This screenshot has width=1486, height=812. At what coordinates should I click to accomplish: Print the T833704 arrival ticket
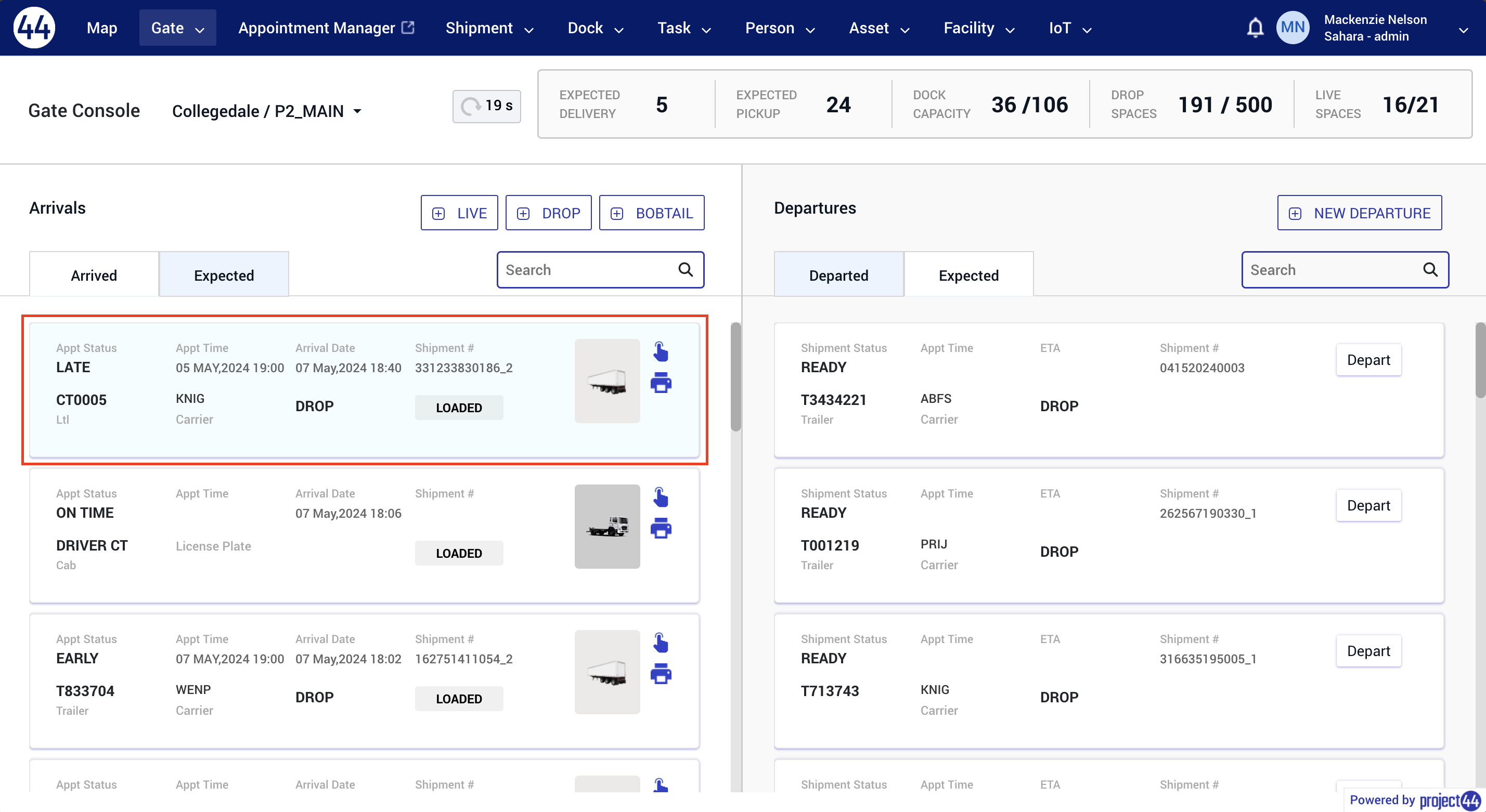point(661,674)
